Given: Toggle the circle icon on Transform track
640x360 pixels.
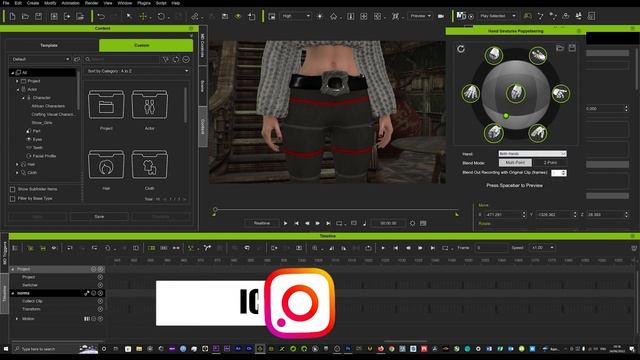Looking at the screenshot, I should (x=100, y=309).
